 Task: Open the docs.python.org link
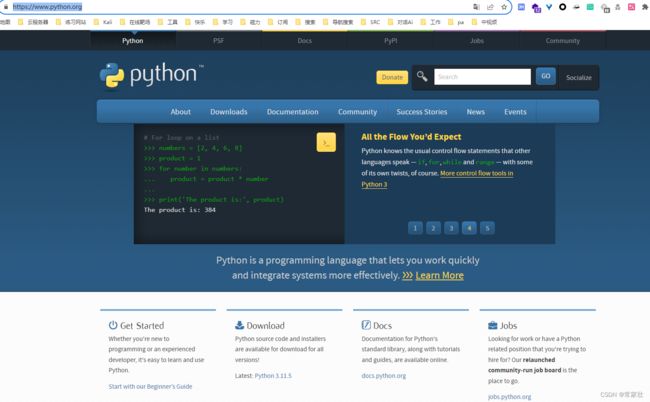click(x=383, y=375)
